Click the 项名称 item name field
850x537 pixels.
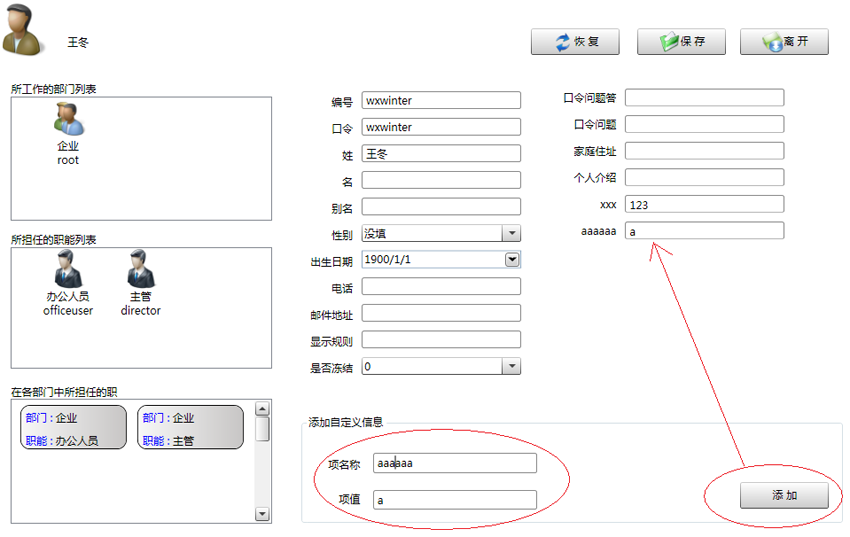coord(455,463)
